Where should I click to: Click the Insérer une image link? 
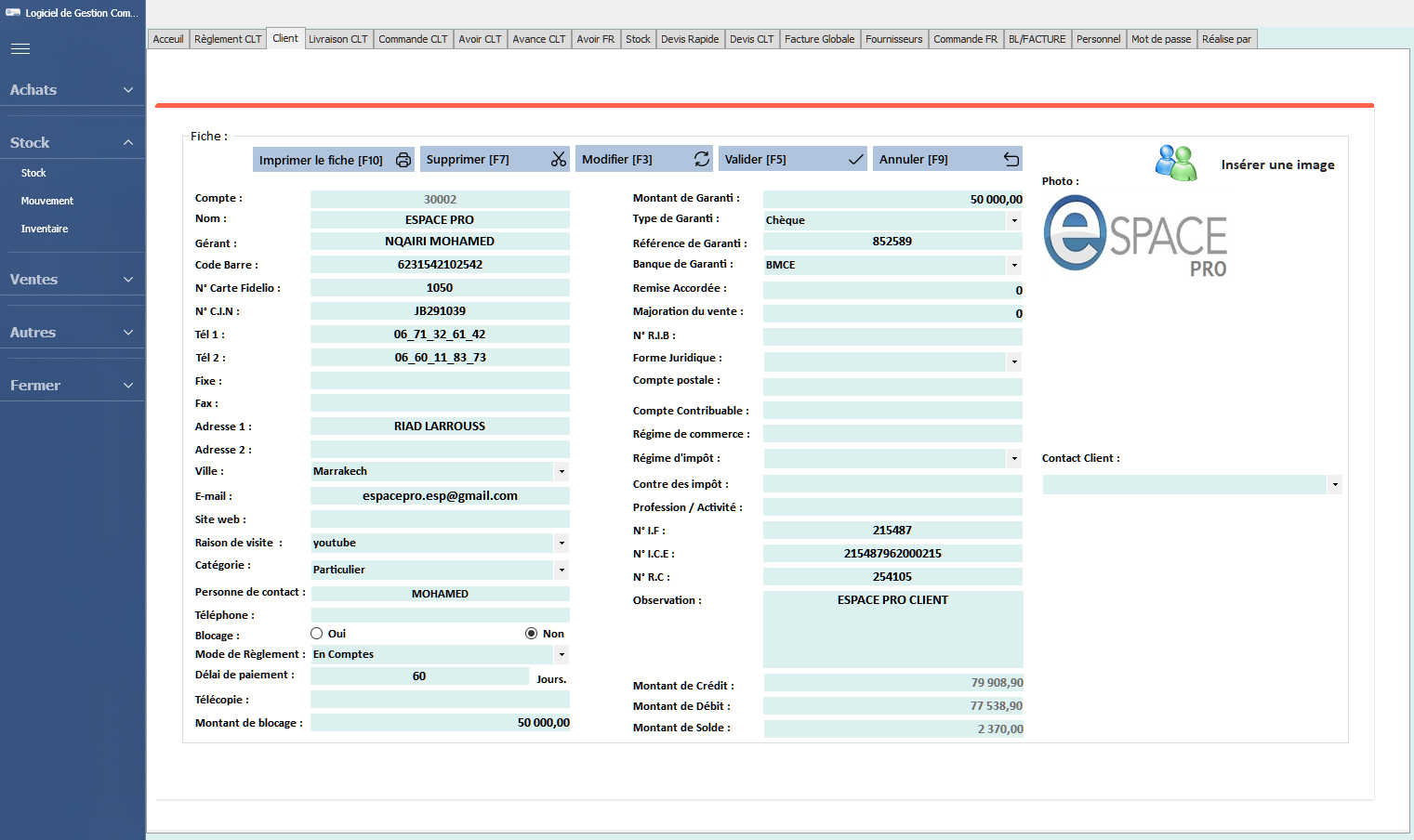pyautogui.click(x=1277, y=164)
